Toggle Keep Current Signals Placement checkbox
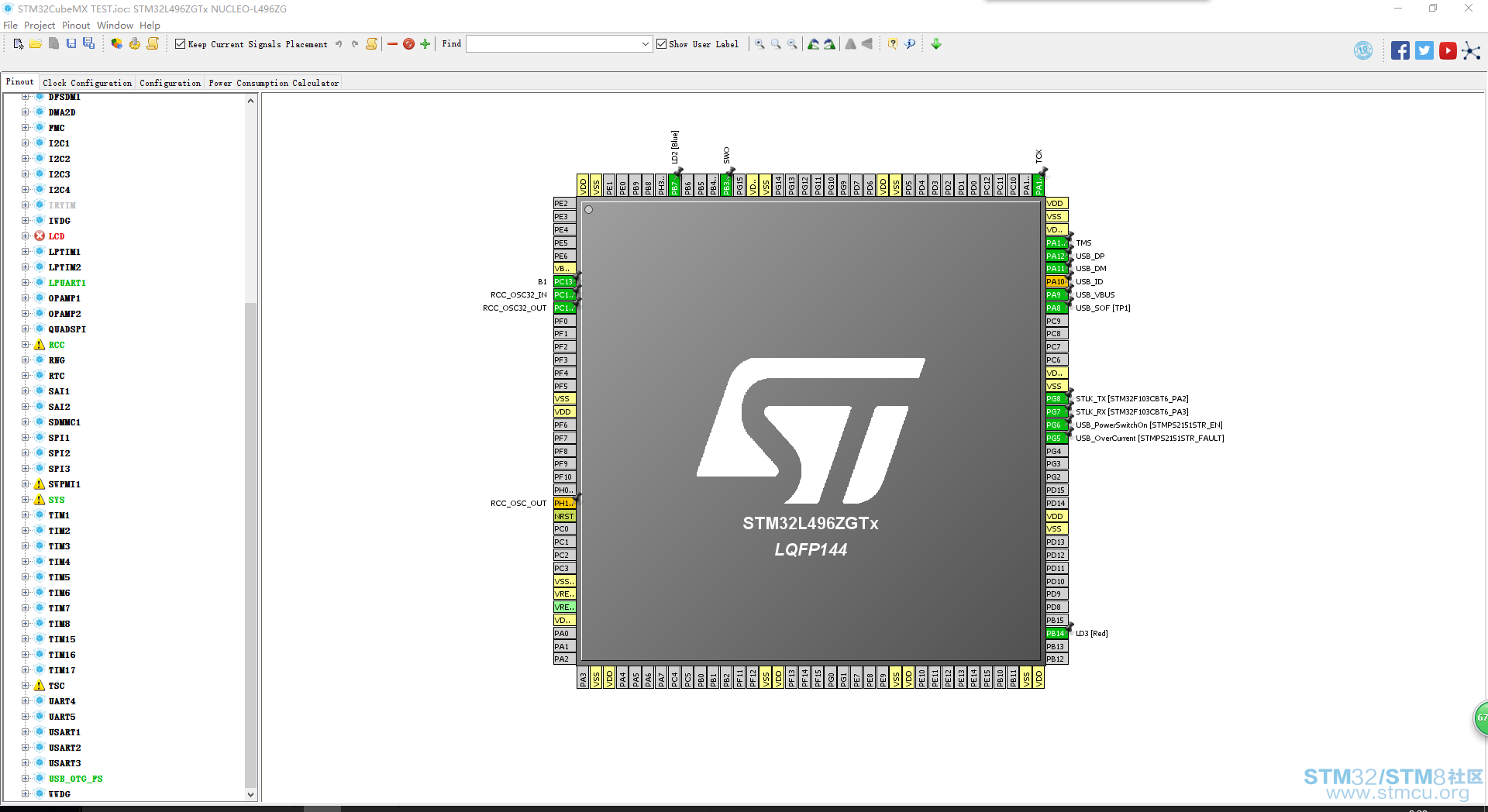 pos(181,44)
